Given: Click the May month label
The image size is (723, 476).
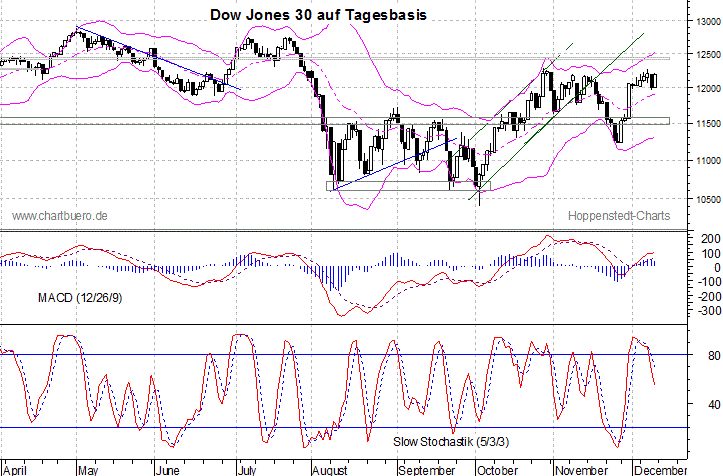Looking at the screenshot, I should (x=88, y=470).
